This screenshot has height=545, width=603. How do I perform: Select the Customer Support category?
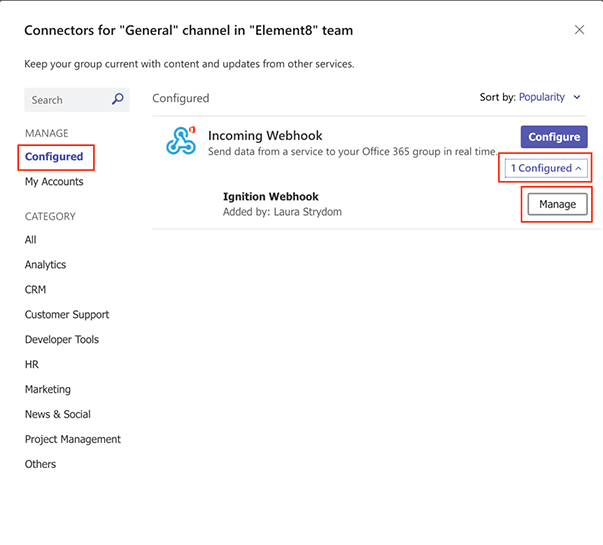[x=67, y=315]
